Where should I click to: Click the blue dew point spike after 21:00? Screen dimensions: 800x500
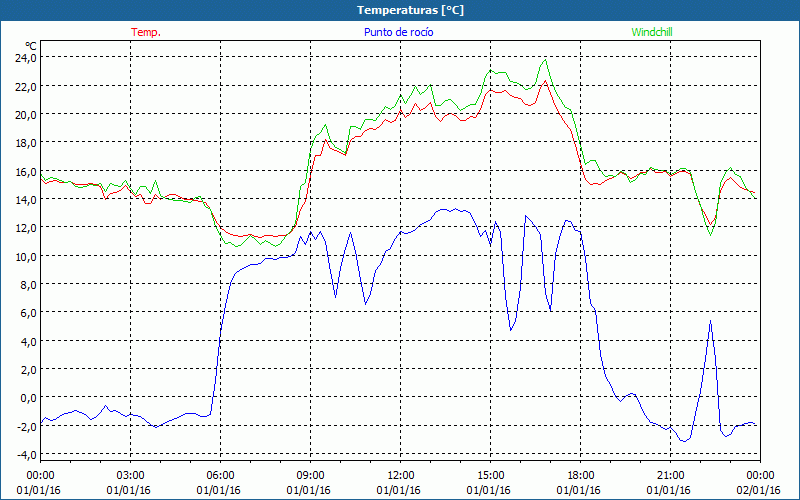tap(710, 322)
